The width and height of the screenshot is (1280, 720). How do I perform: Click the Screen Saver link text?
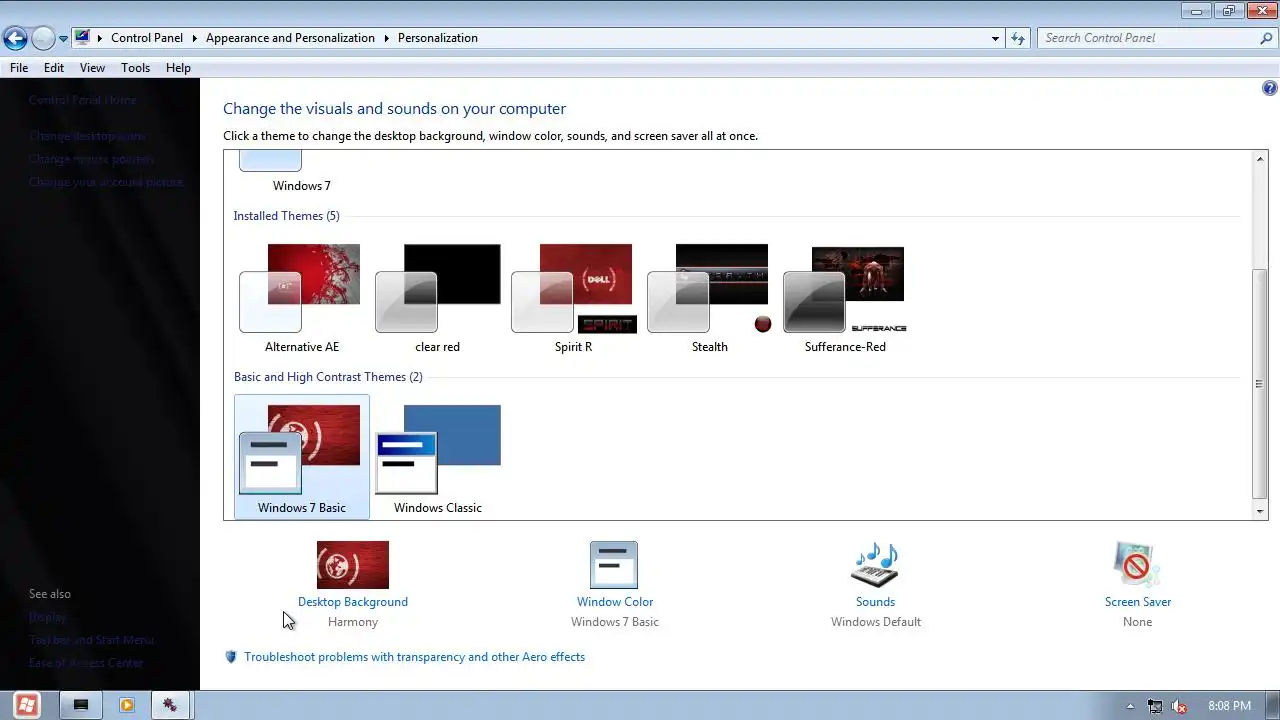[x=1137, y=602]
